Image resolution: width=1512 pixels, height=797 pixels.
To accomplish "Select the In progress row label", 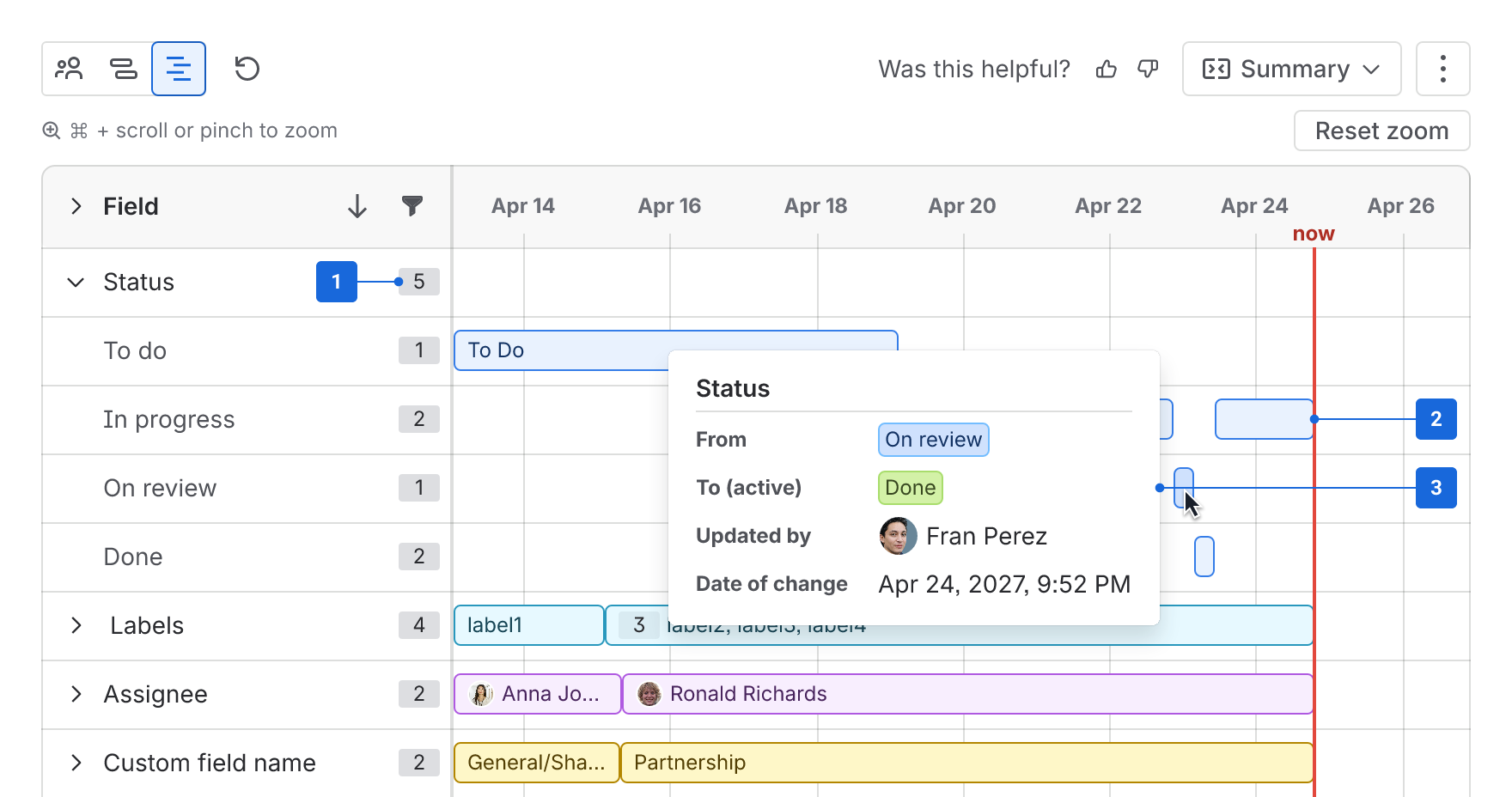I will (169, 419).
